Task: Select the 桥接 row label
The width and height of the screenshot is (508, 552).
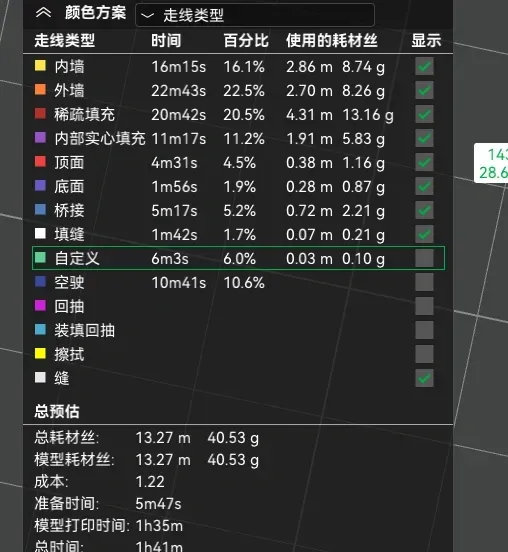Action: pos(69,211)
